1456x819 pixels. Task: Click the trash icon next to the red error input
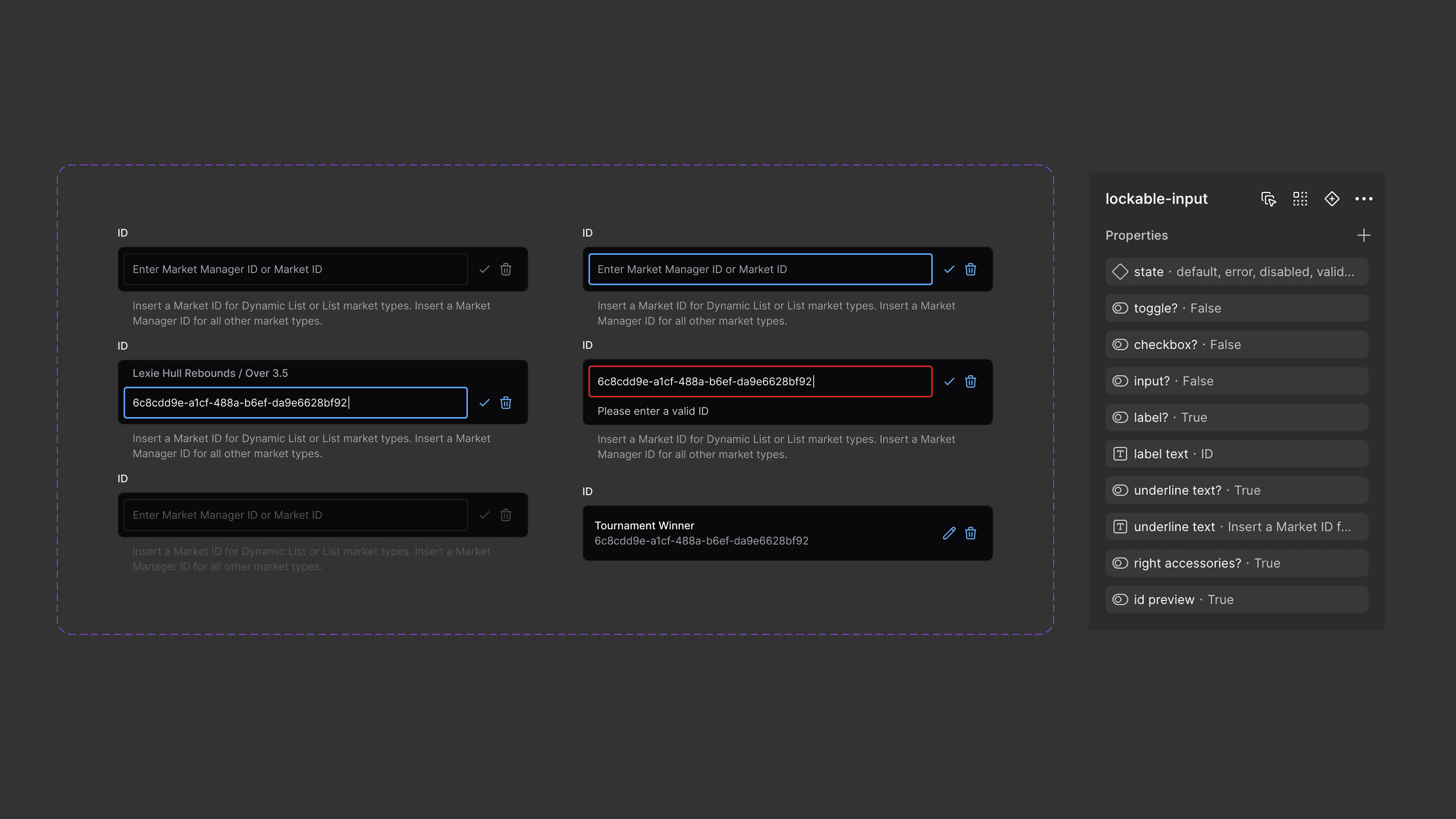(x=971, y=381)
